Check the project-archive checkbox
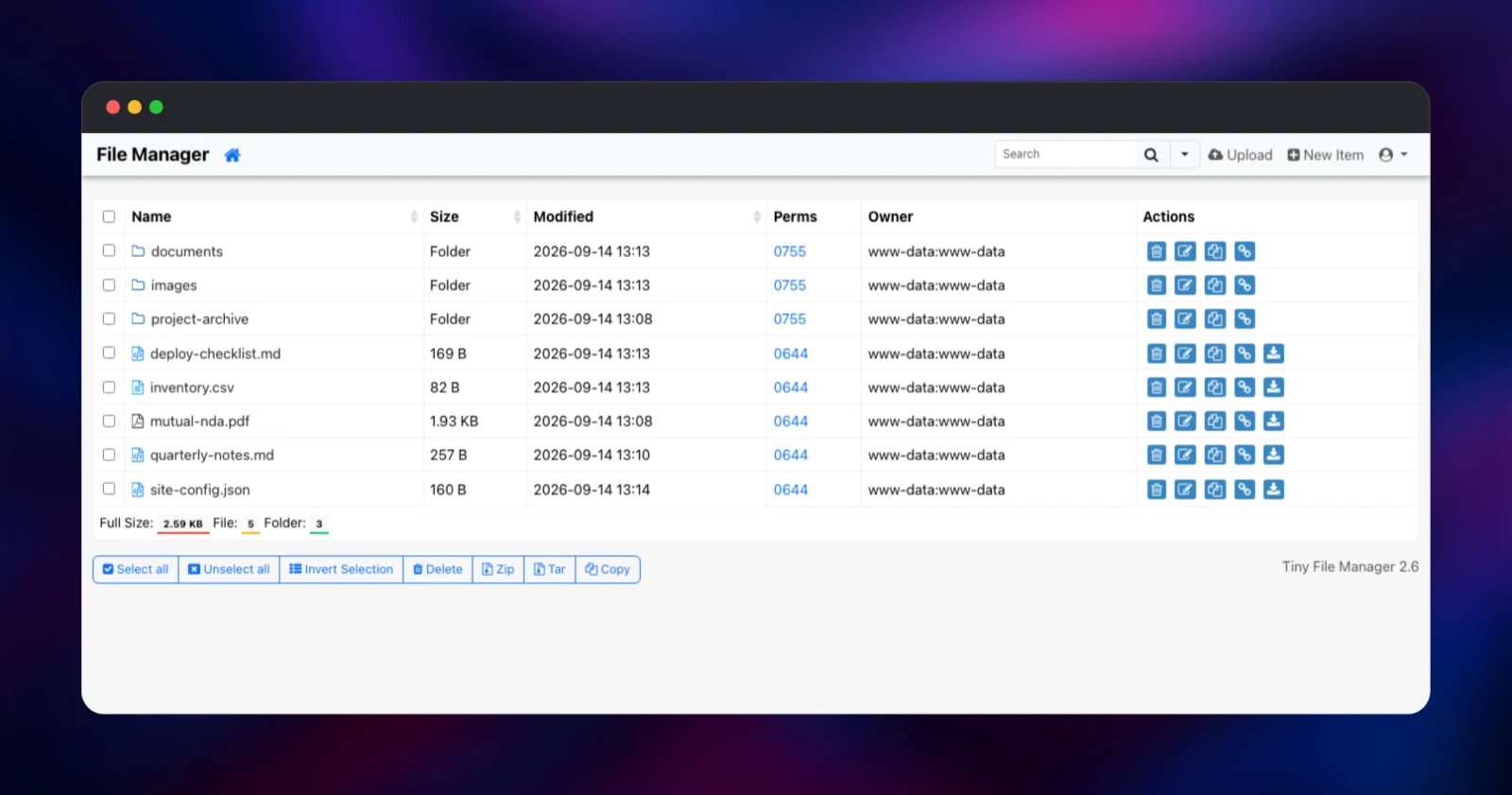The image size is (1512, 795). pos(109,319)
